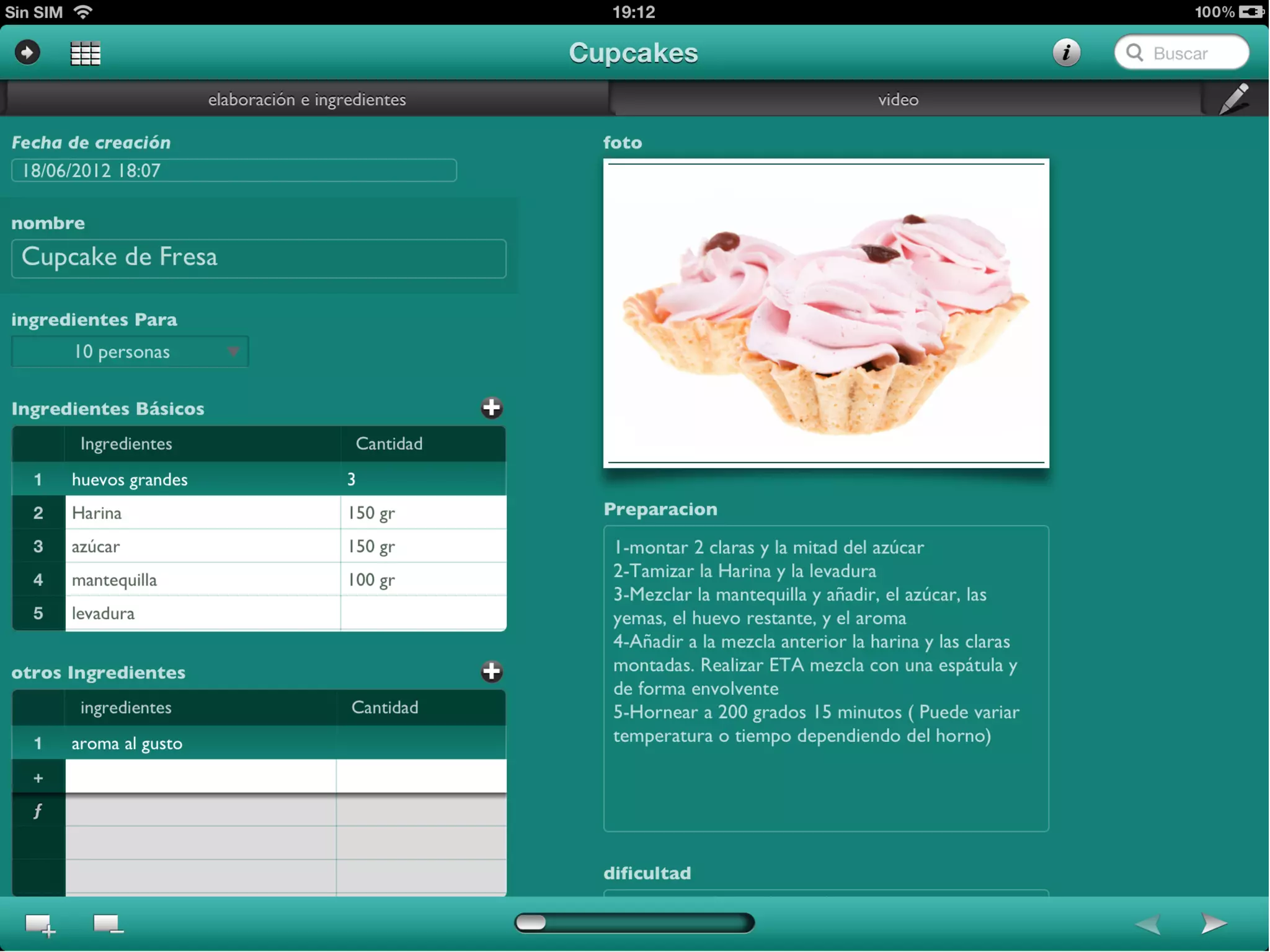Tap the round arrow navigation icon
This screenshot has width=1270, height=952.
point(27,53)
